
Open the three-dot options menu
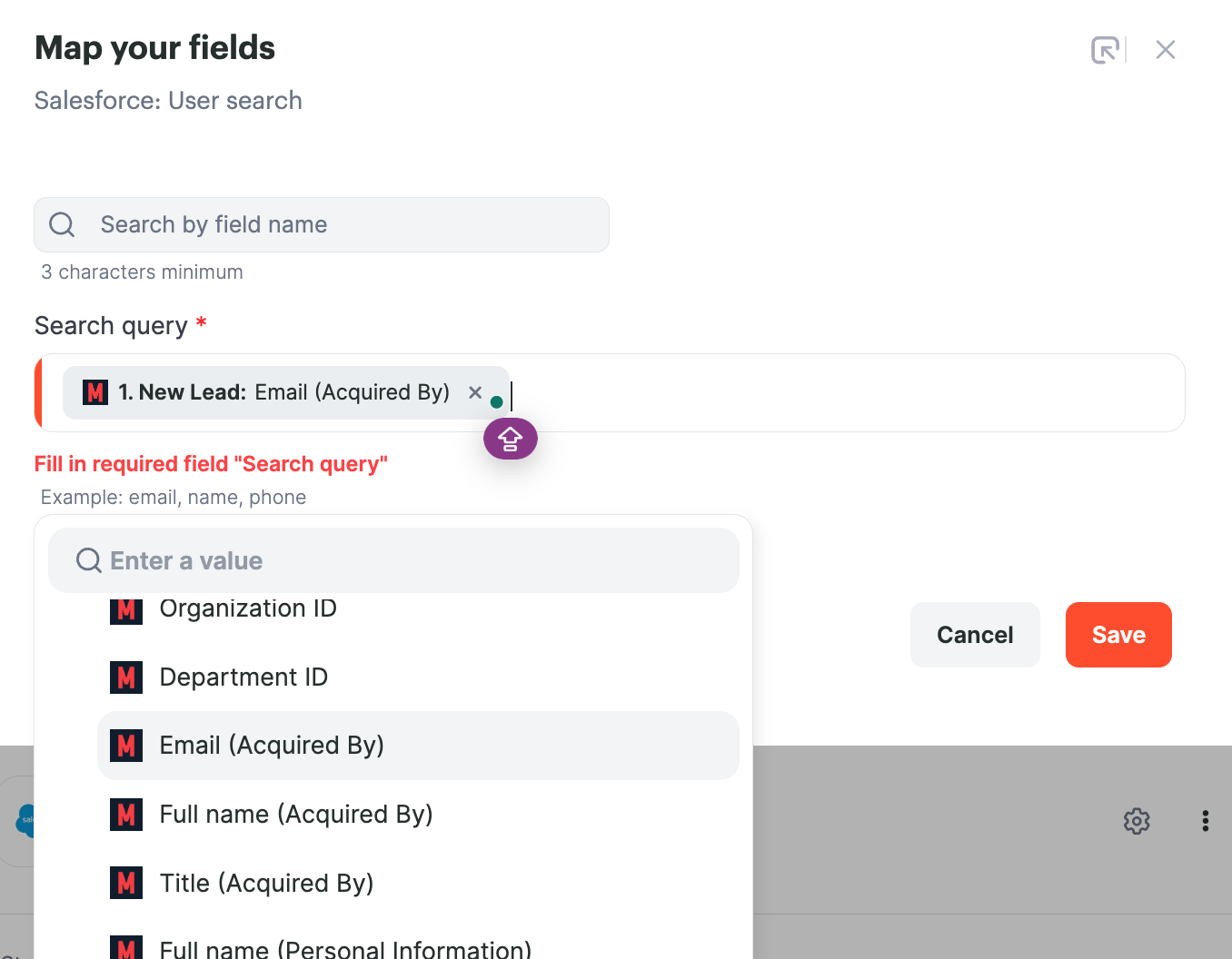pos(1205,821)
